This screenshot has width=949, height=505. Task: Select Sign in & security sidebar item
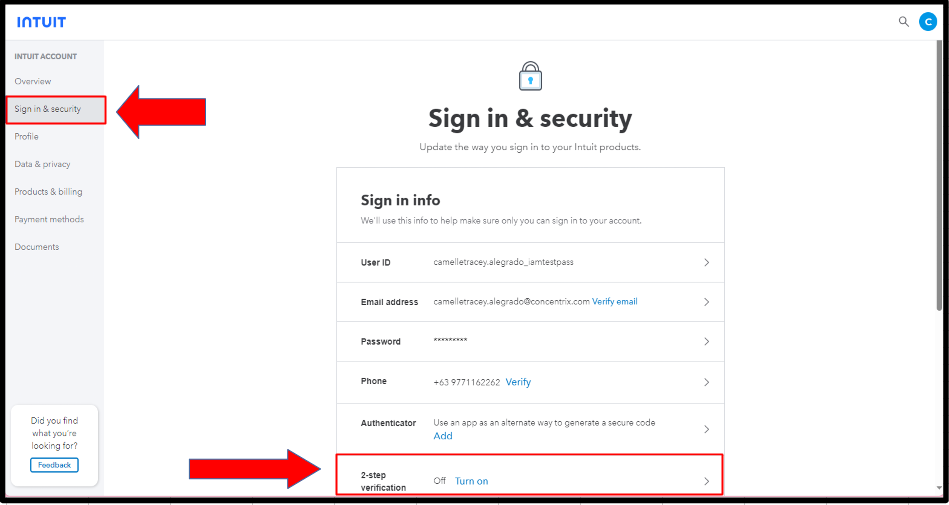coord(48,109)
